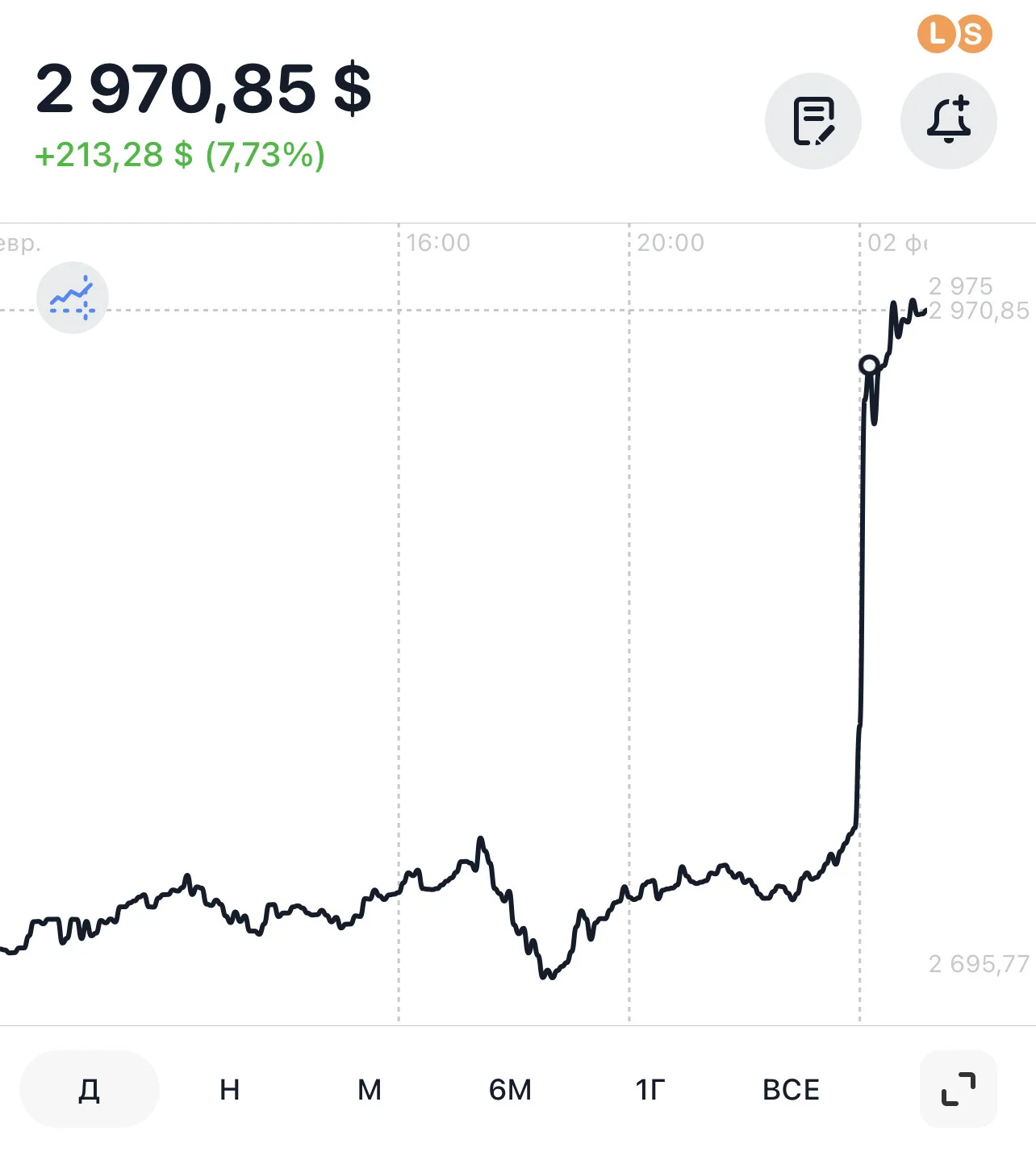1036x1173 pixels.
Task: Tap the orange S badge
Action: (x=974, y=34)
